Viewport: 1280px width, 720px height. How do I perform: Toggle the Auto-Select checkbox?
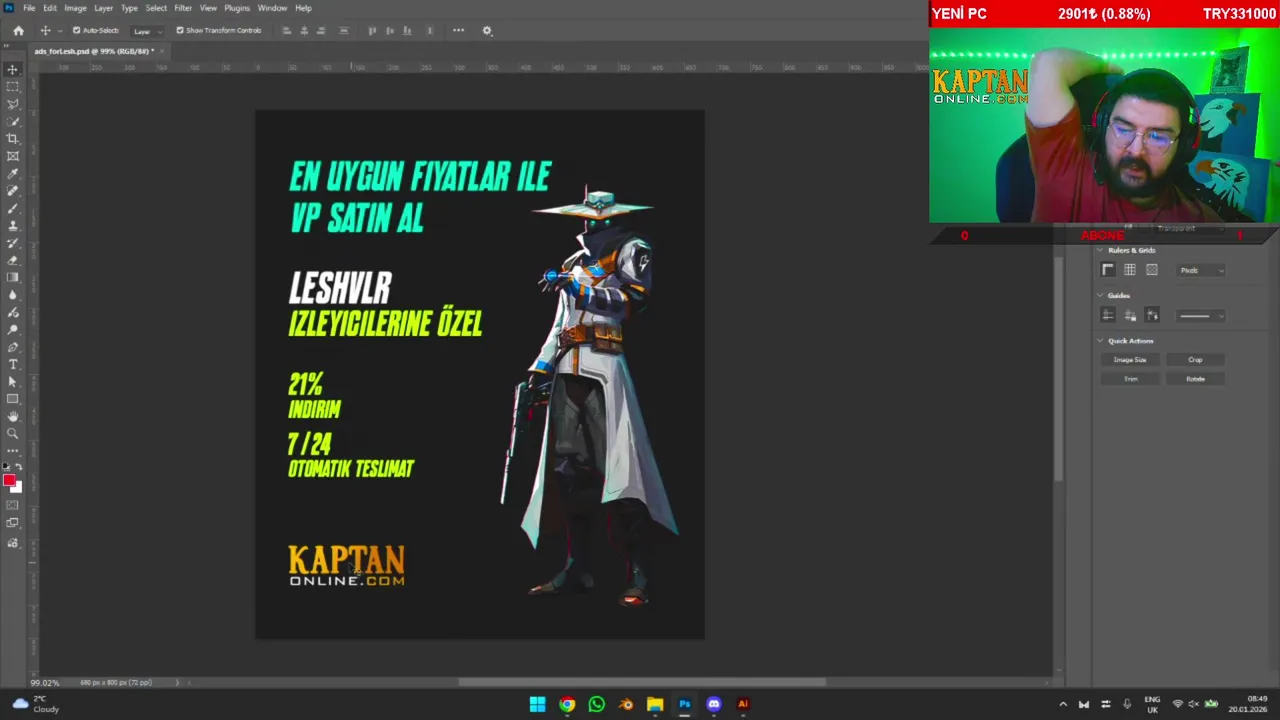[x=76, y=30]
